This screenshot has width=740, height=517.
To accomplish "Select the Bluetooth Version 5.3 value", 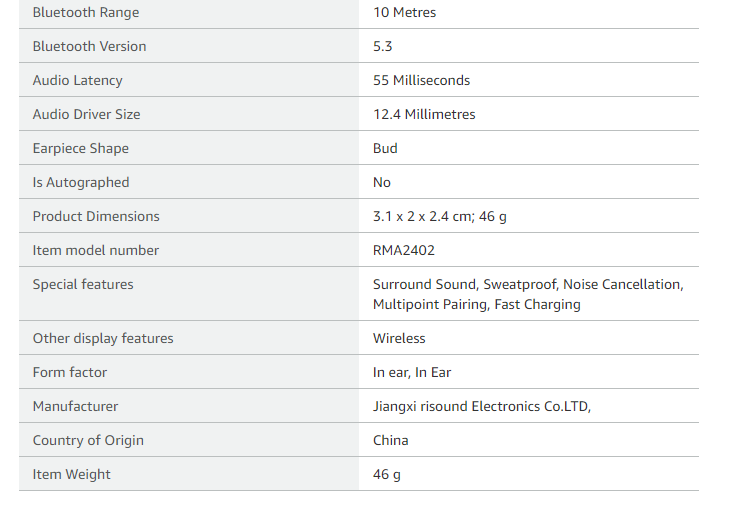I will click(383, 47).
